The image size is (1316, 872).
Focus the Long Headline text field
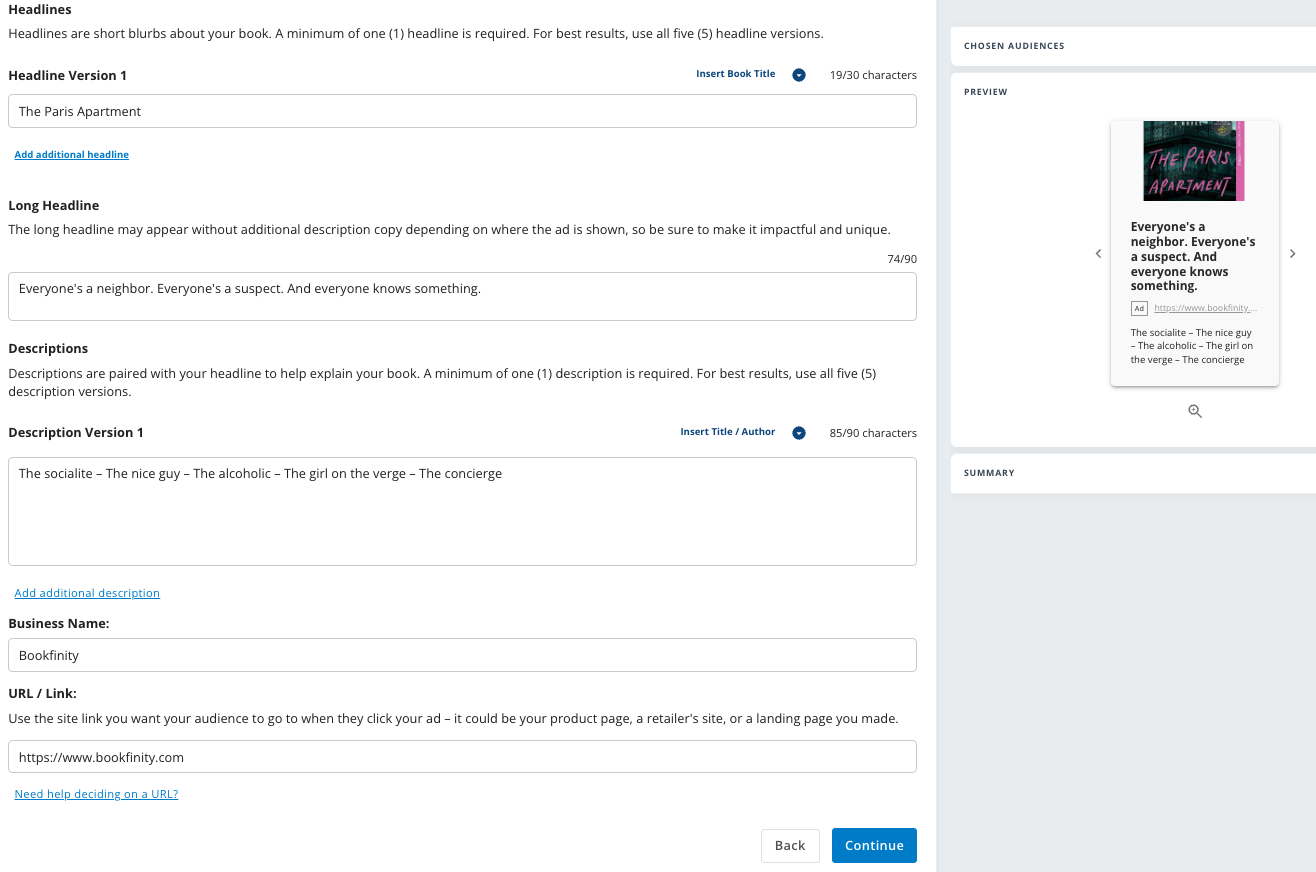click(x=462, y=296)
